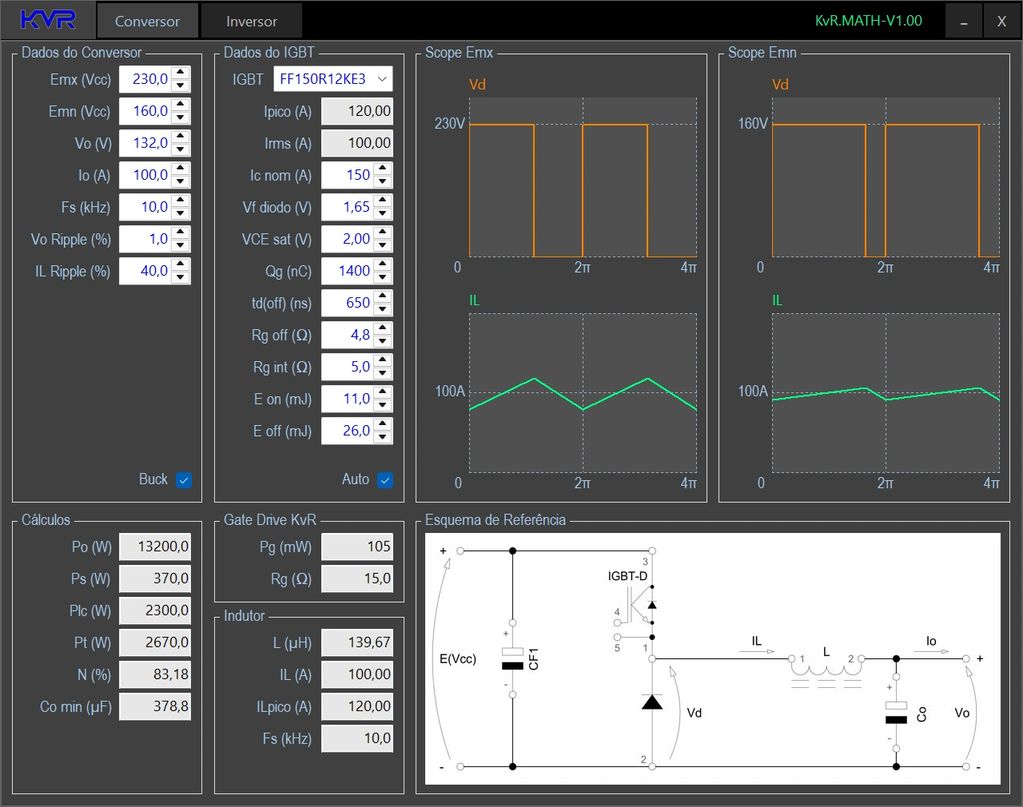Select the Conversor tab

tap(147, 21)
